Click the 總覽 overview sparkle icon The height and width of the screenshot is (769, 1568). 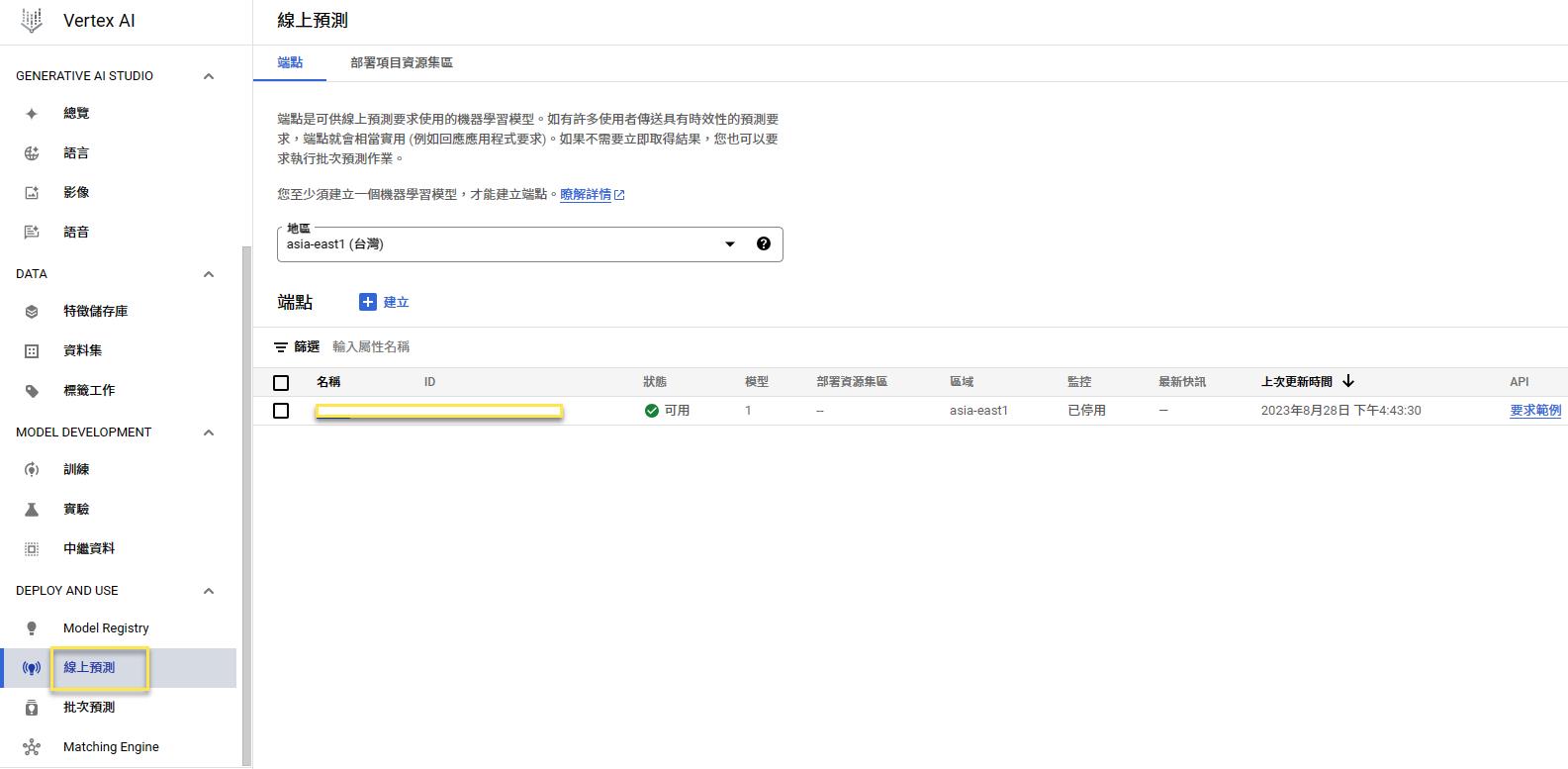tap(32, 114)
